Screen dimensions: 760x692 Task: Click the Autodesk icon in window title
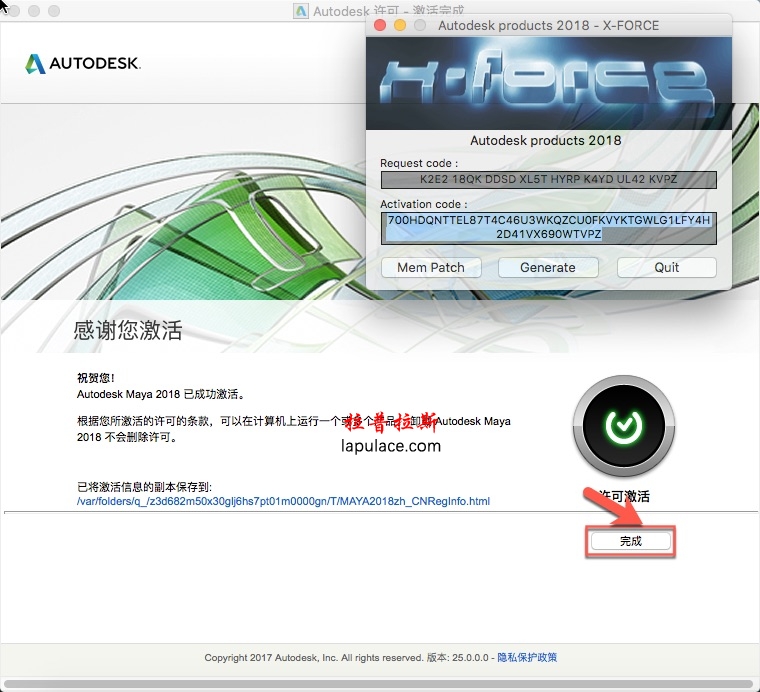[301, 11]
